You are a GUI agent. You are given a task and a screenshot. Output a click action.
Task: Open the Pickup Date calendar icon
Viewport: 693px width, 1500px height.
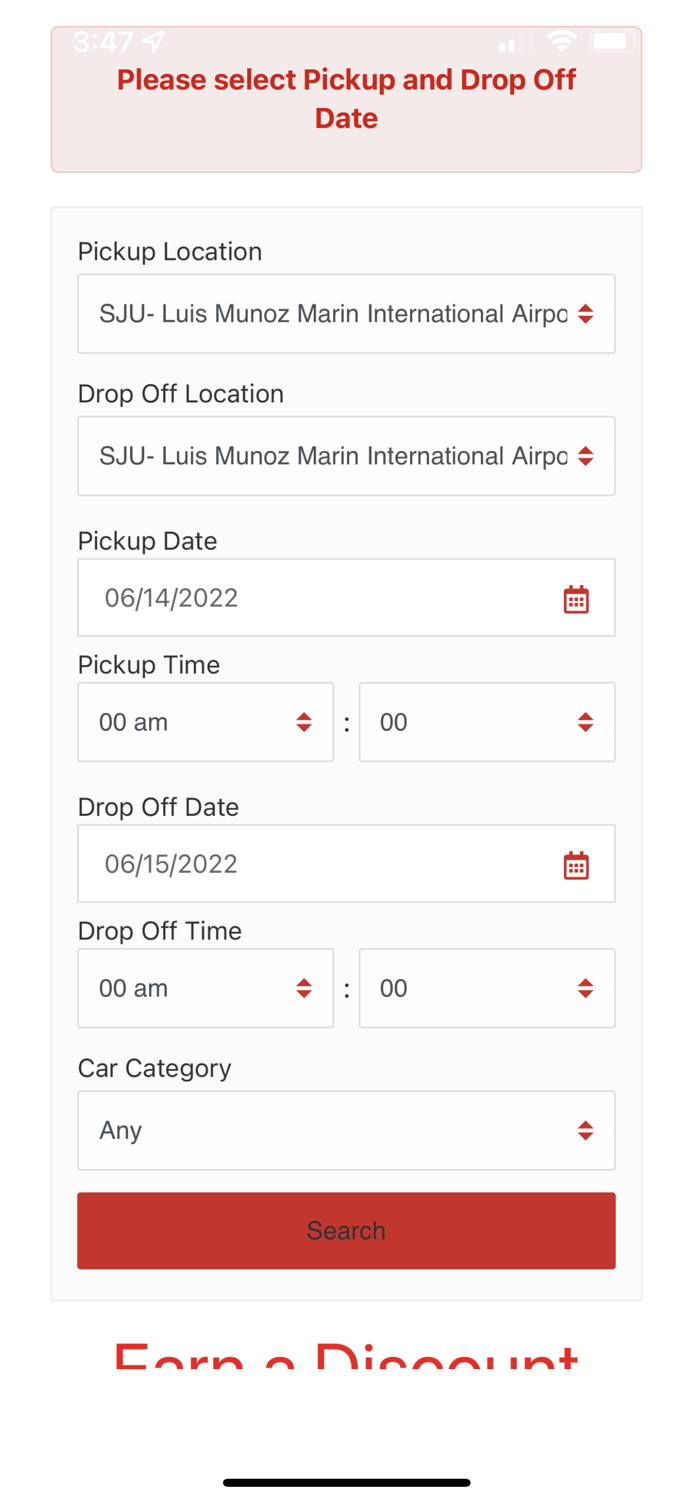pos(576,599)
